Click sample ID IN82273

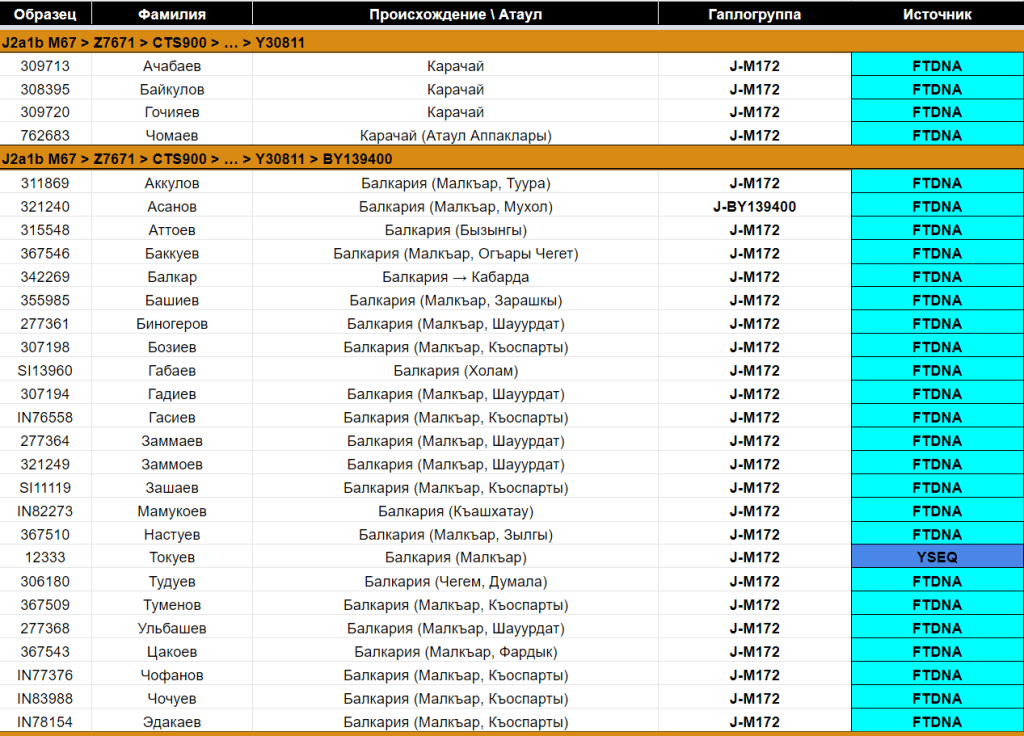[45, 511]
